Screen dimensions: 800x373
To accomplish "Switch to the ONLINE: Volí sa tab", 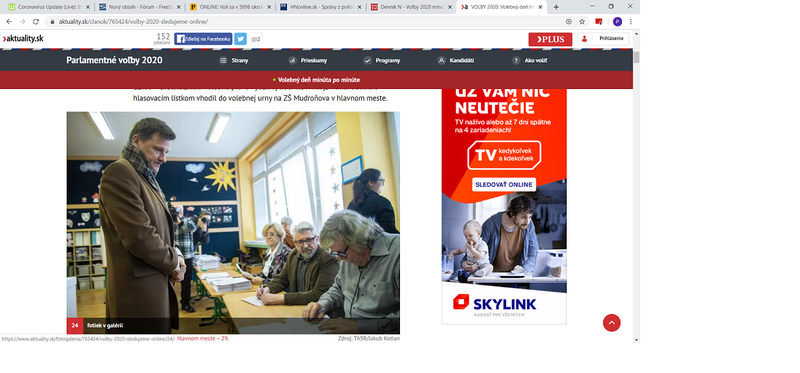I will click(231, 7).
